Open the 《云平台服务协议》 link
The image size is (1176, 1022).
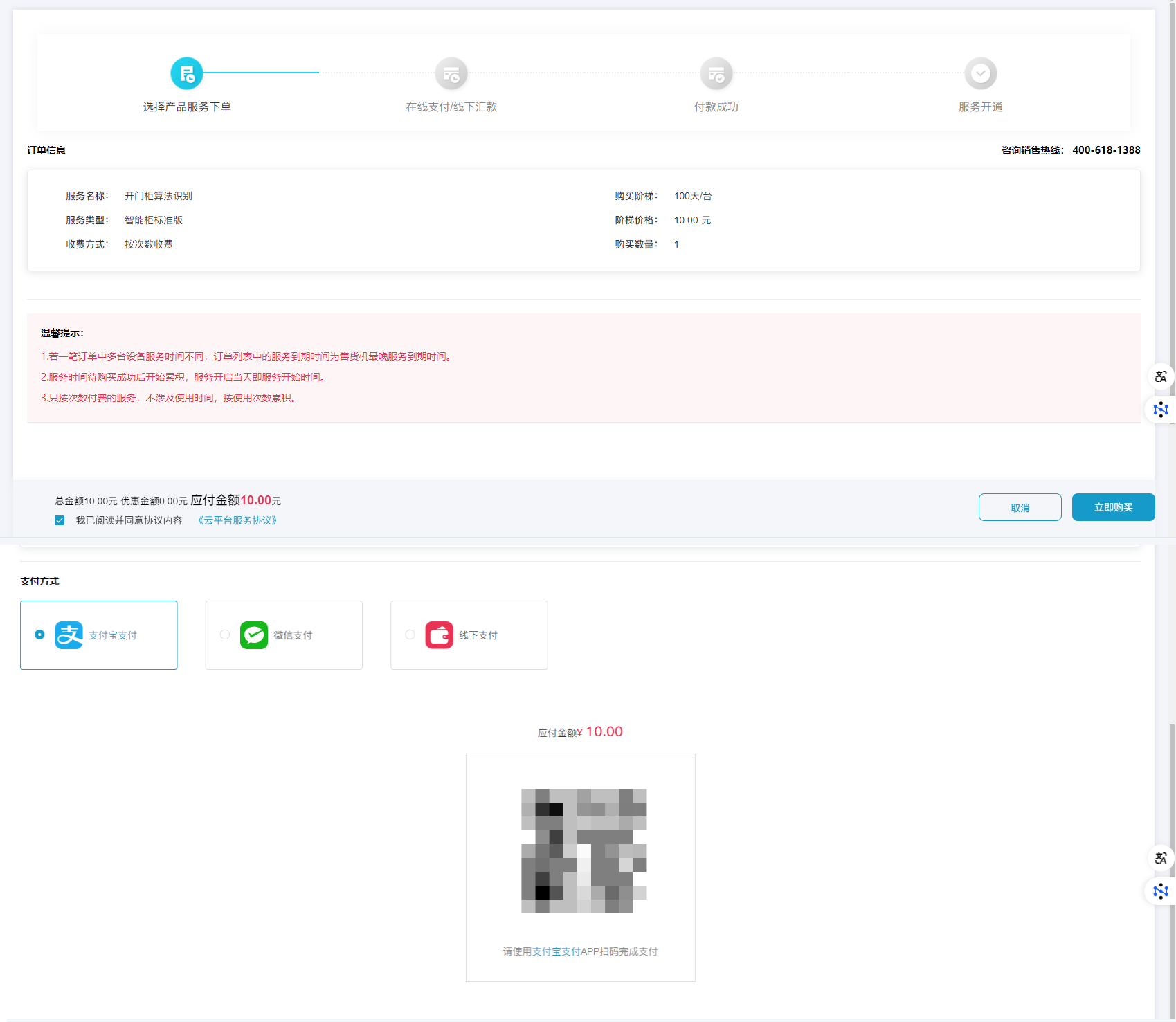[237, 520]
